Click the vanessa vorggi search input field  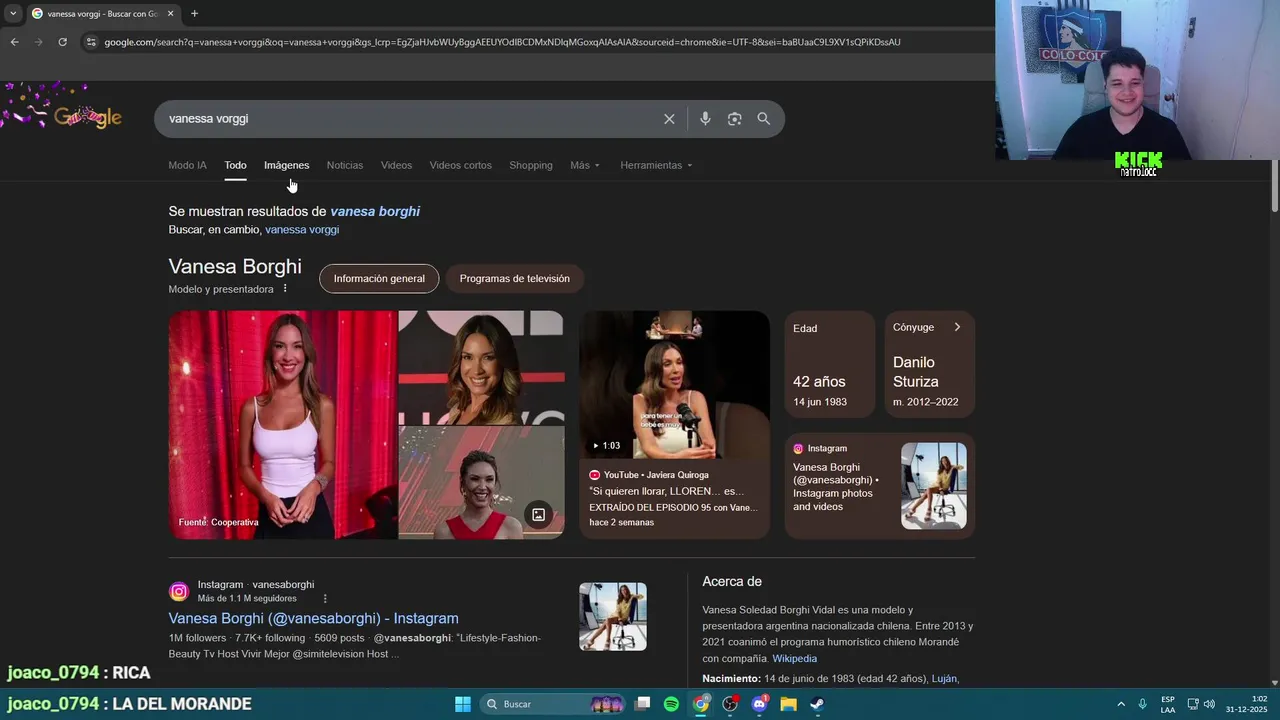point(410,119)
